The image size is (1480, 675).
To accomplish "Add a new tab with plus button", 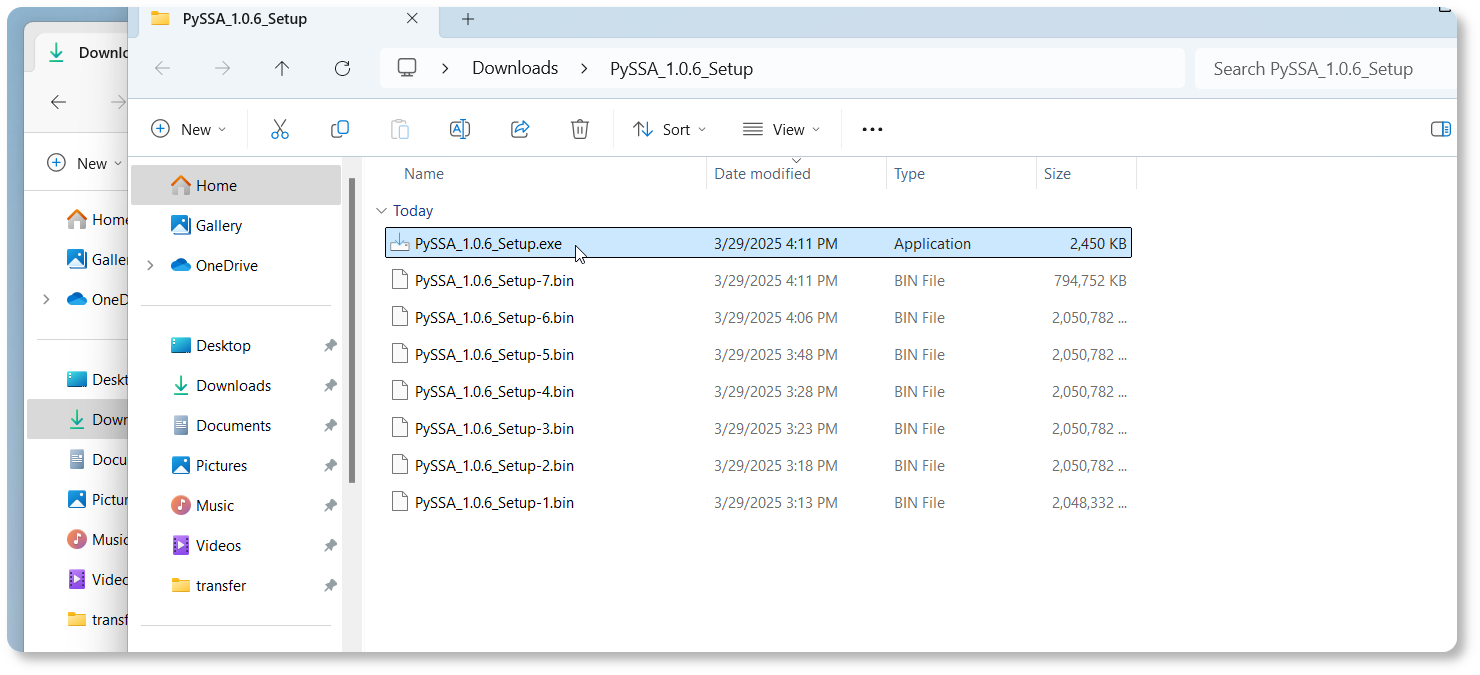I will (468, 19).
